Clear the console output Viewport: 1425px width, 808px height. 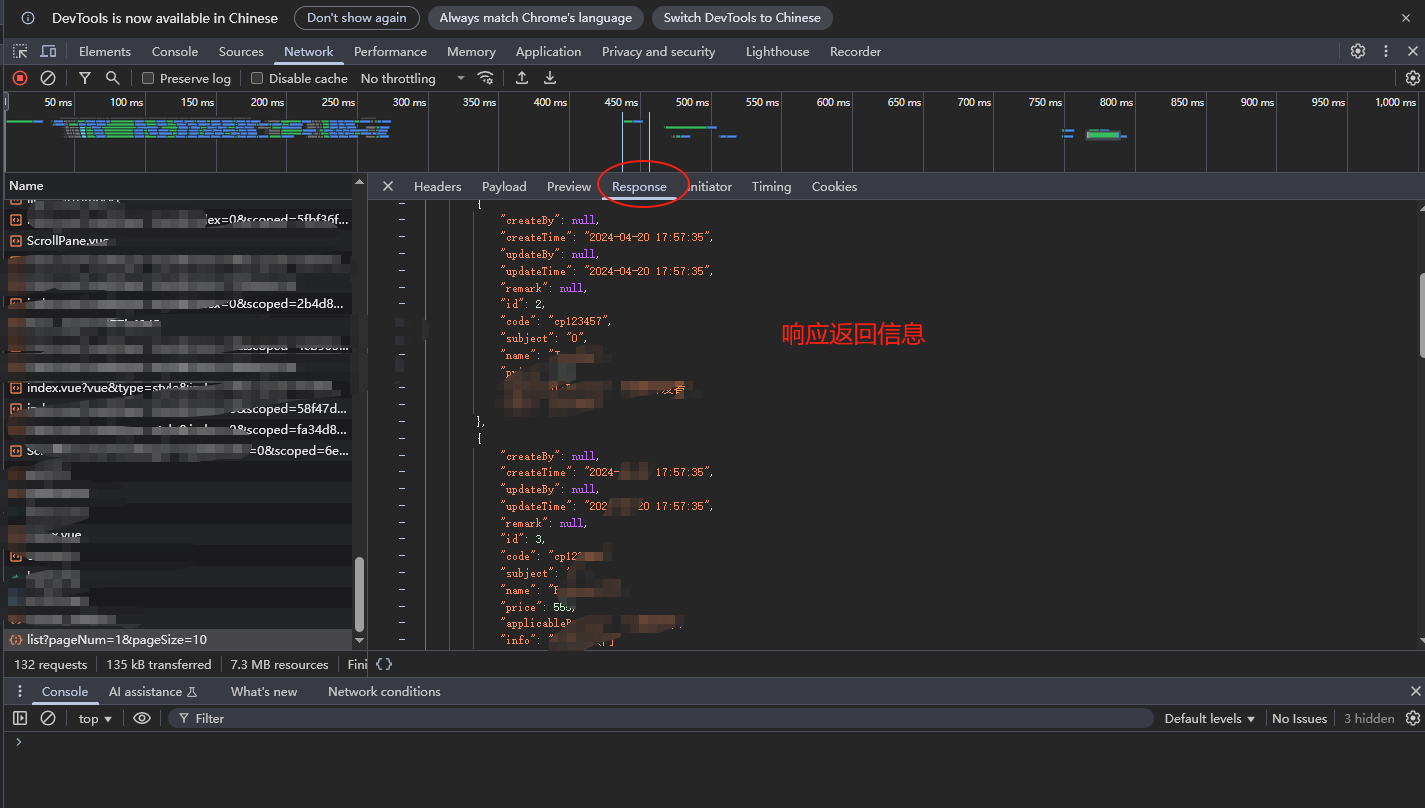click(48, 718)
